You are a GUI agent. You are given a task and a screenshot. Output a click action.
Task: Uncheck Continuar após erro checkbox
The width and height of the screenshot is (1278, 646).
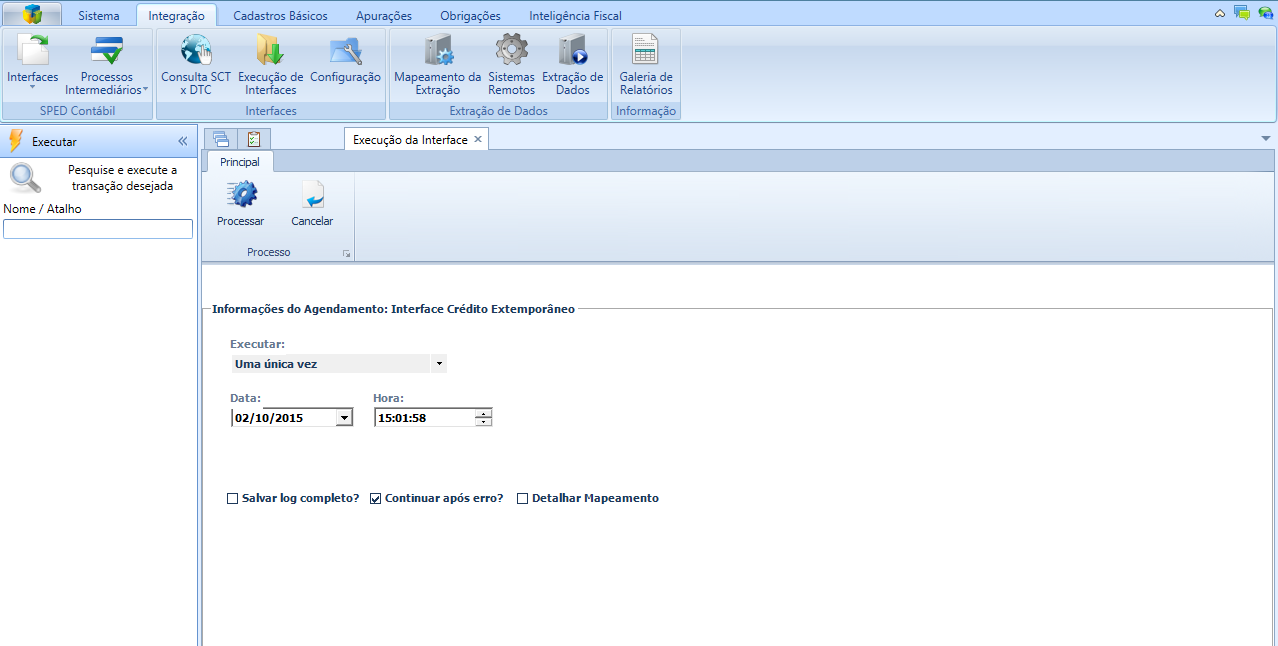click(x=376, y=498)
